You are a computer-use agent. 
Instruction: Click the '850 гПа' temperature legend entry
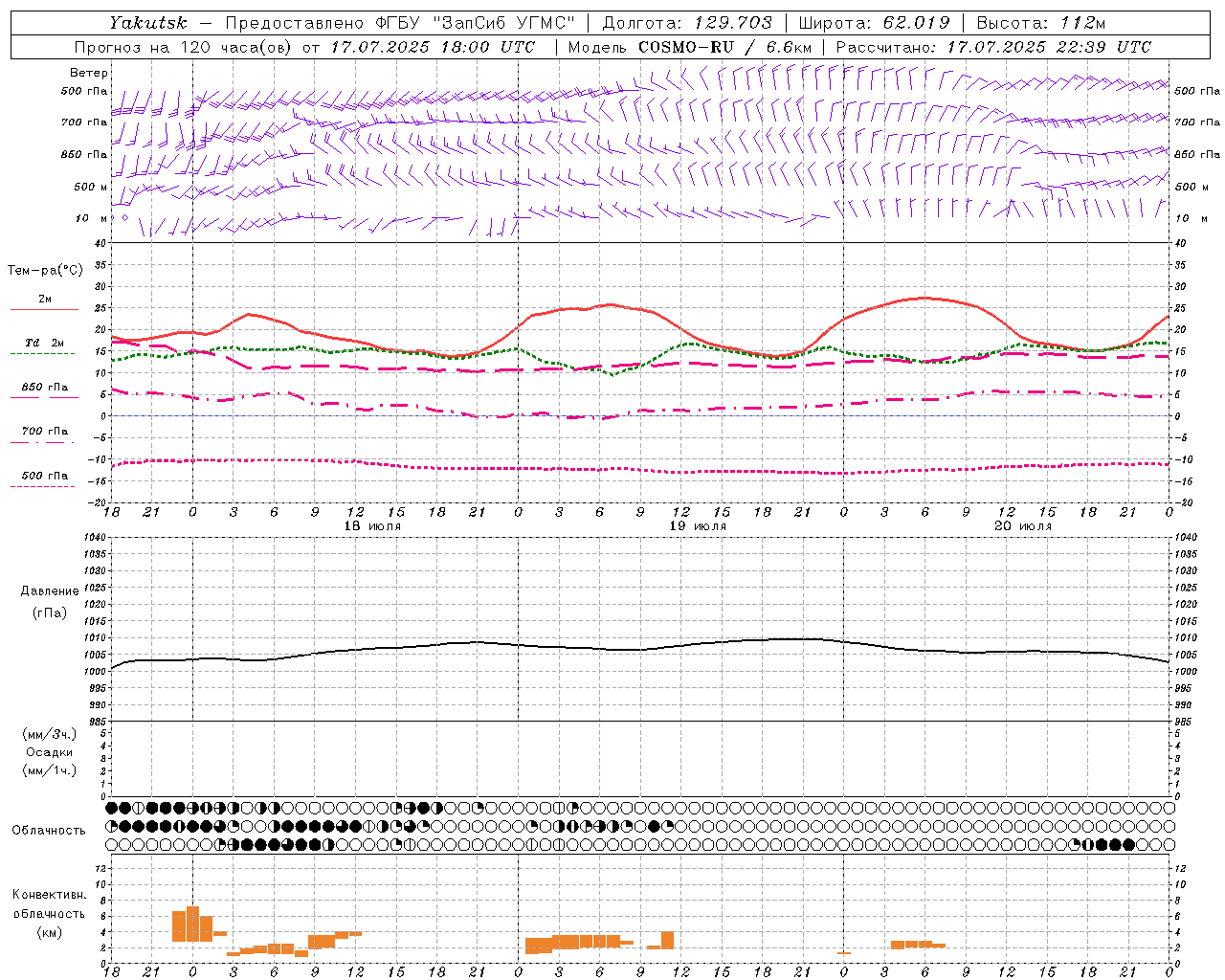(x=44, y=388)
